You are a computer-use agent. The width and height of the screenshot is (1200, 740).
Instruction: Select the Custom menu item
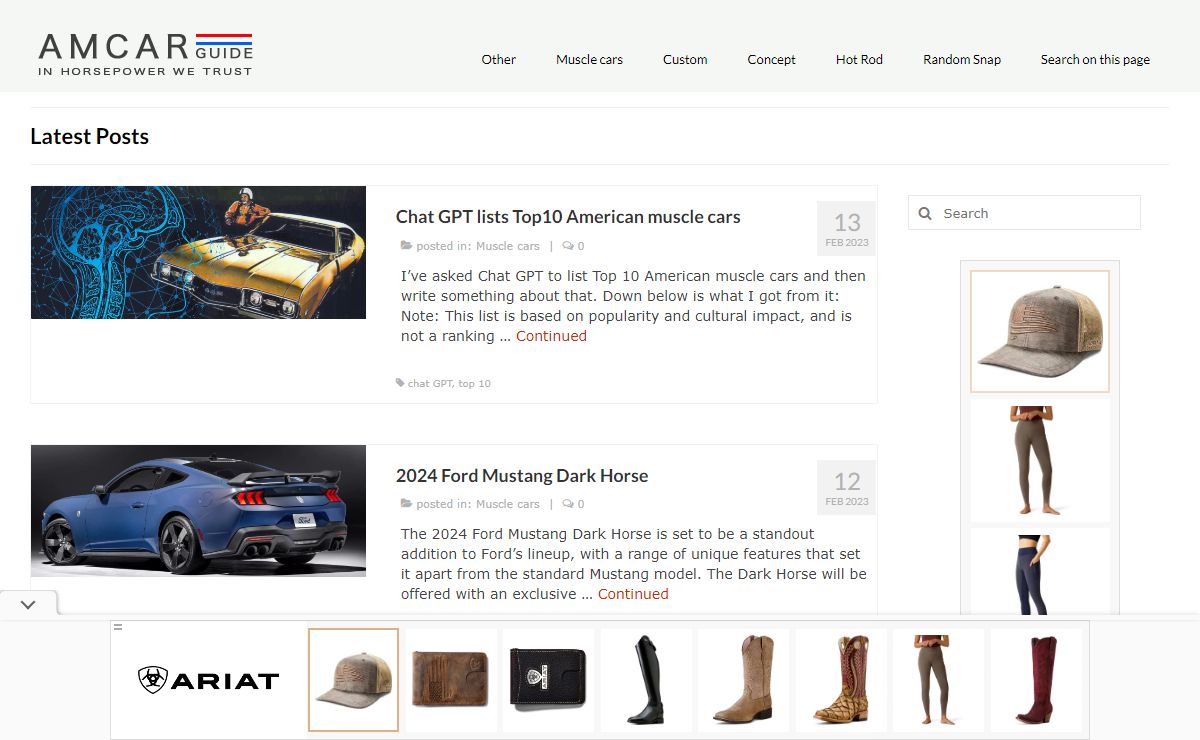[x=685, y=59]
